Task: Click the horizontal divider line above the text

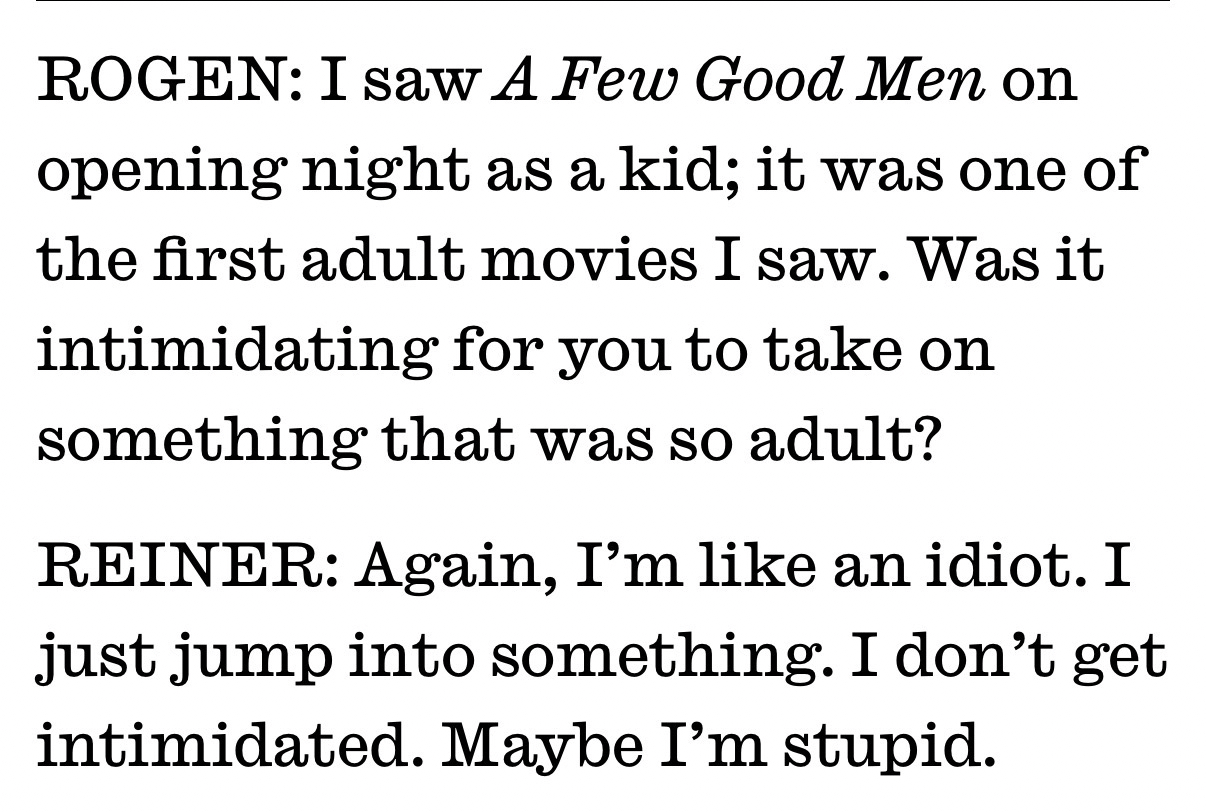Action: pyautogui.click(x=603, y=2)
